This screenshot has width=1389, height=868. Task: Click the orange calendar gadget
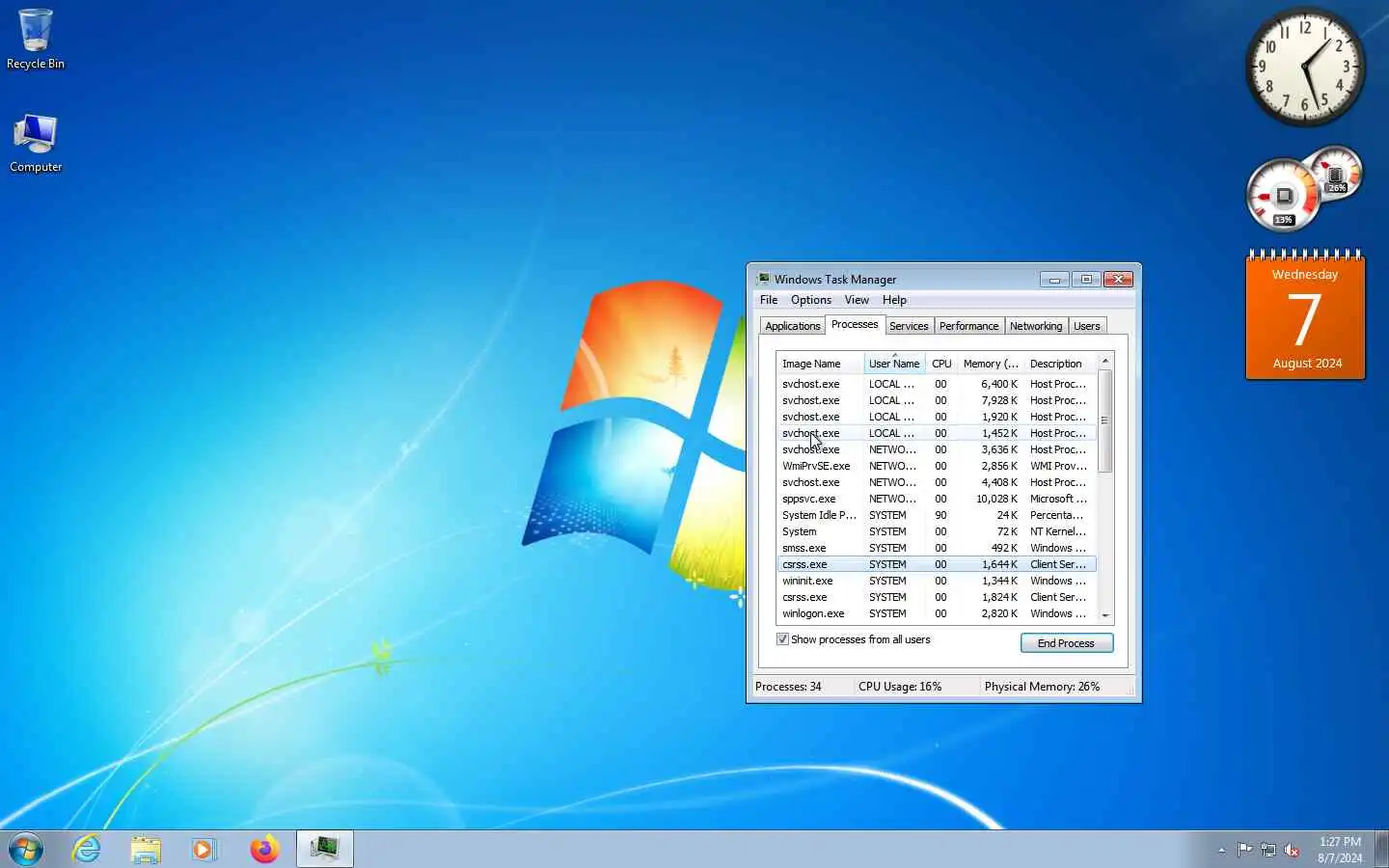tap(1305, 315)
